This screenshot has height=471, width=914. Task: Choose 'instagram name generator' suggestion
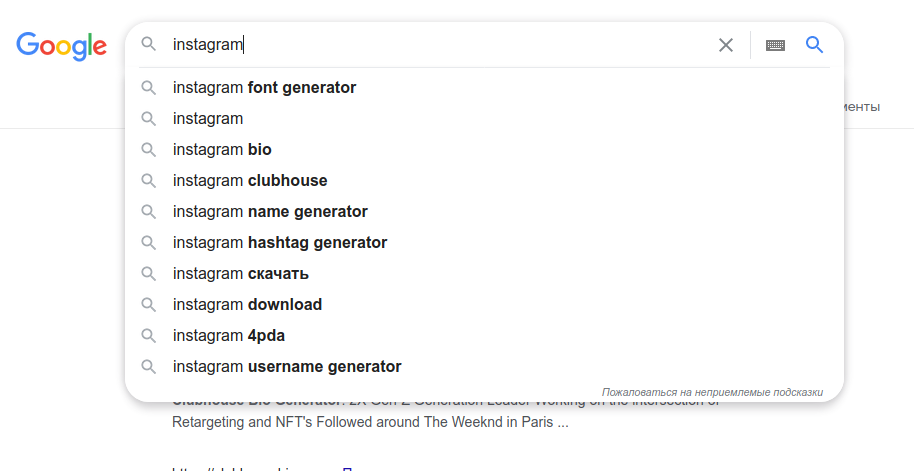point(270,212)
